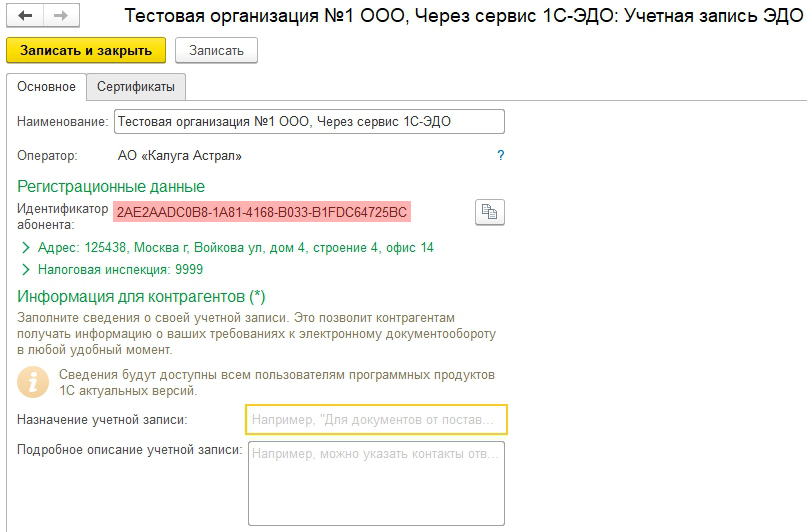Screen dimensions: 807x532
Task: Copy the subscriber identifier using copy icon
Action: [489, 211]
